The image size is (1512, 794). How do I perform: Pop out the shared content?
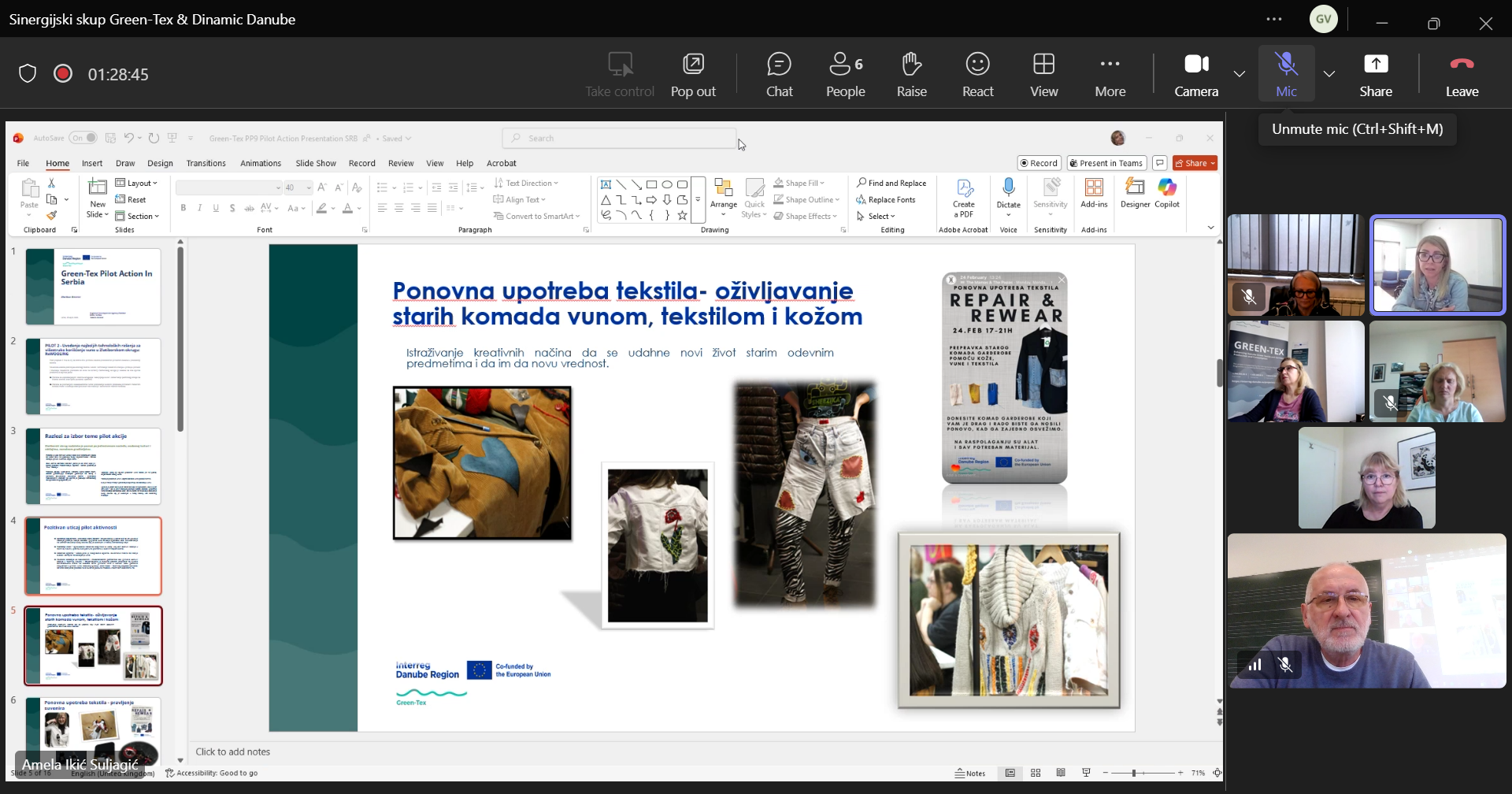(693, 74)
